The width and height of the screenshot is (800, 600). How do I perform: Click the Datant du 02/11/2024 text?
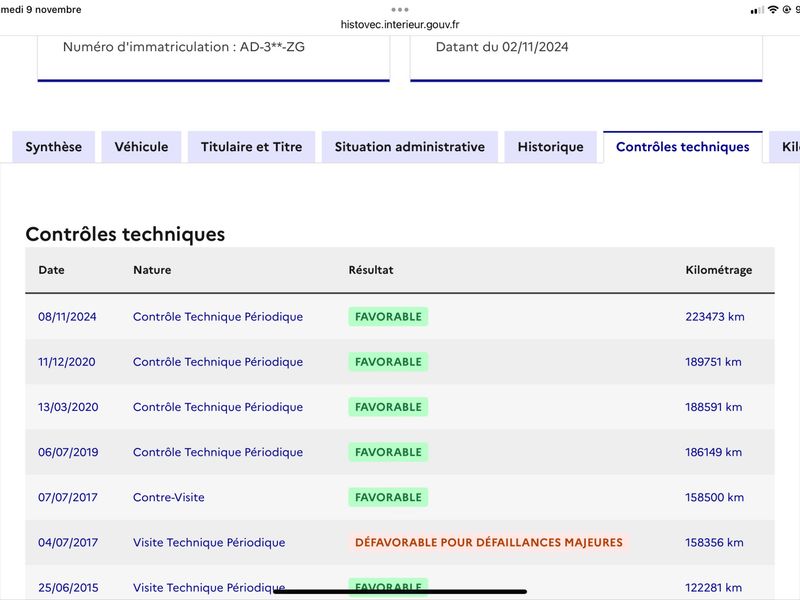502,47
